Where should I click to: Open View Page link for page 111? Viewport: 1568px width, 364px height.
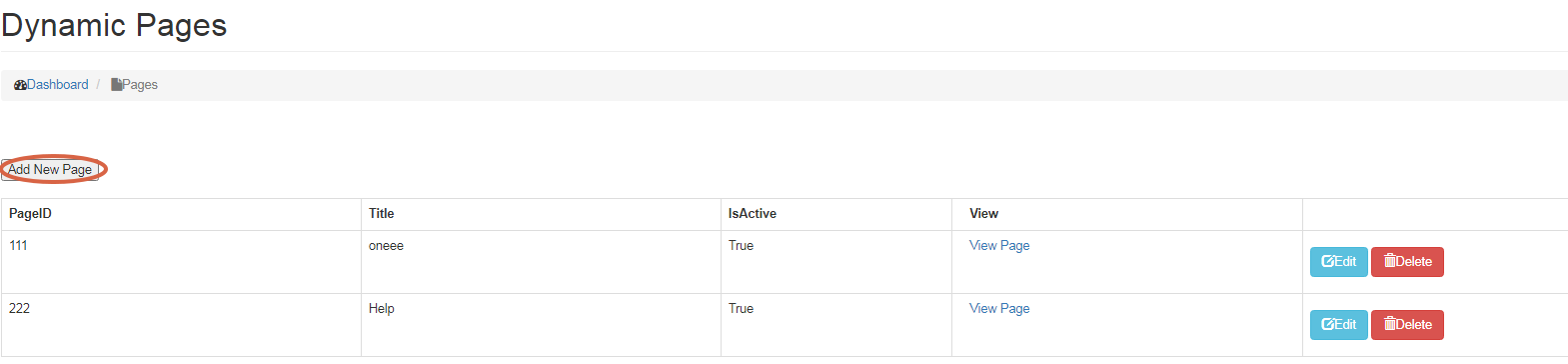999,245
